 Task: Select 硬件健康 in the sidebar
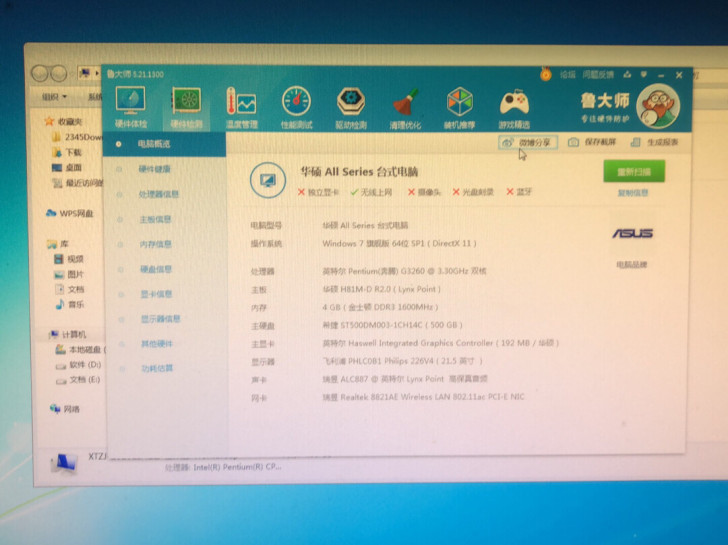(155, 169)
